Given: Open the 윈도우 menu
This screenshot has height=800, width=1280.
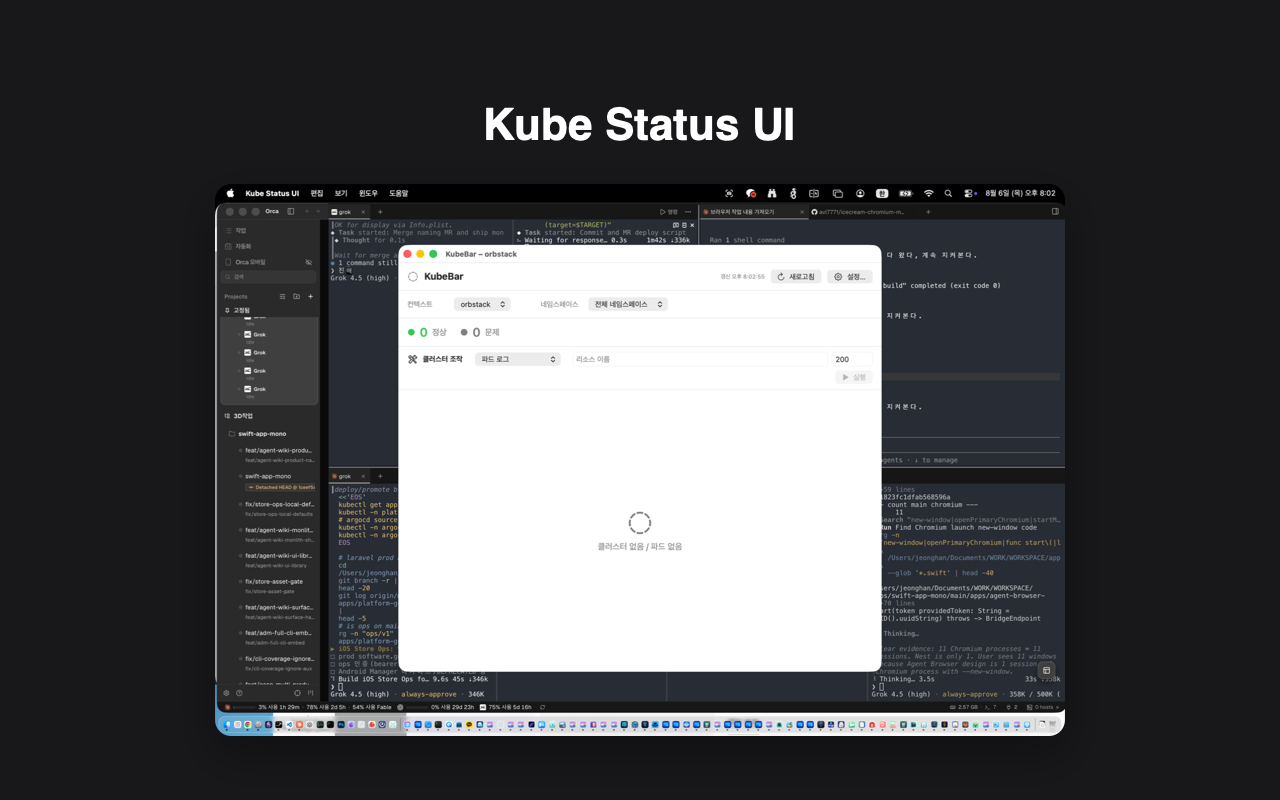Looking at the screenshot, I should tap(368, 193).
